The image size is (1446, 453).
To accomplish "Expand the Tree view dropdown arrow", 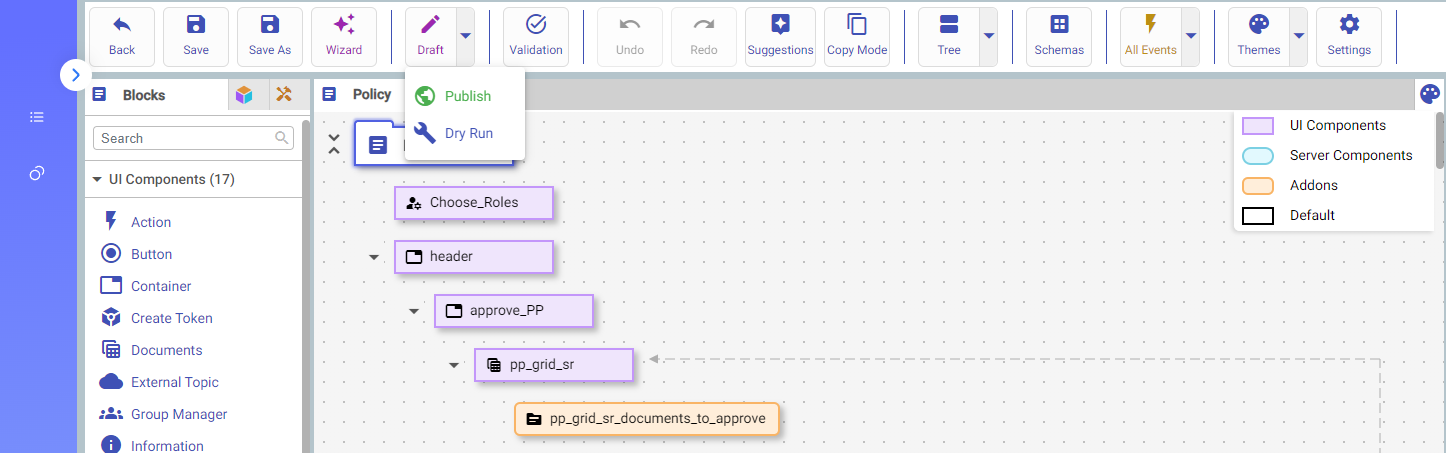I will 988,36.
